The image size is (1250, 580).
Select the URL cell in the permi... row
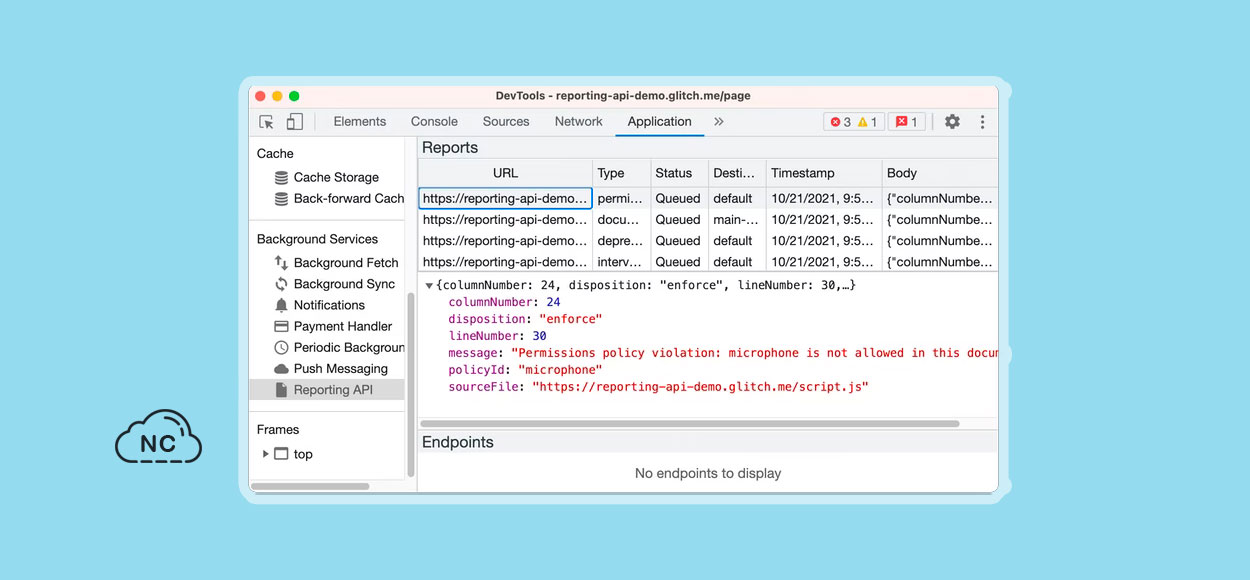click(x=506, y=198)
